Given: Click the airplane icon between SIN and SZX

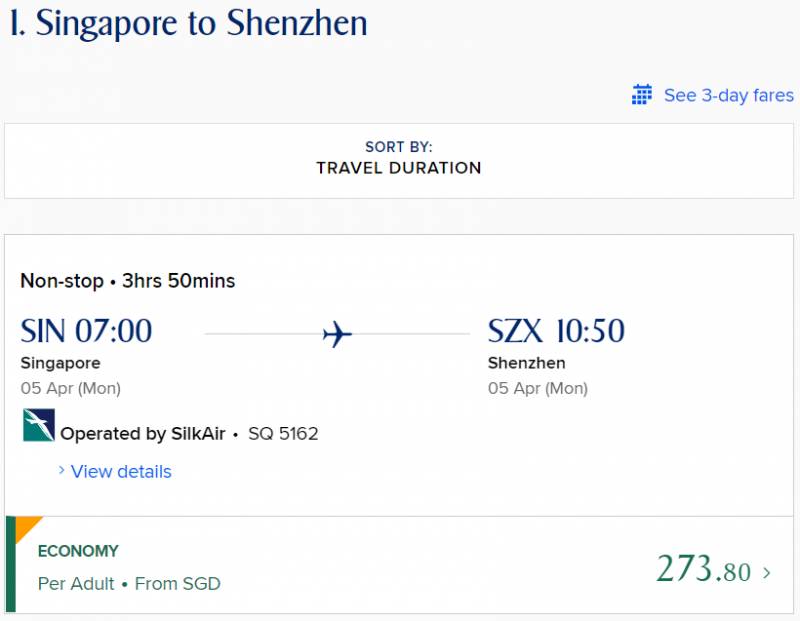Looking at the screenshot, I should click(x=338, y=335).
